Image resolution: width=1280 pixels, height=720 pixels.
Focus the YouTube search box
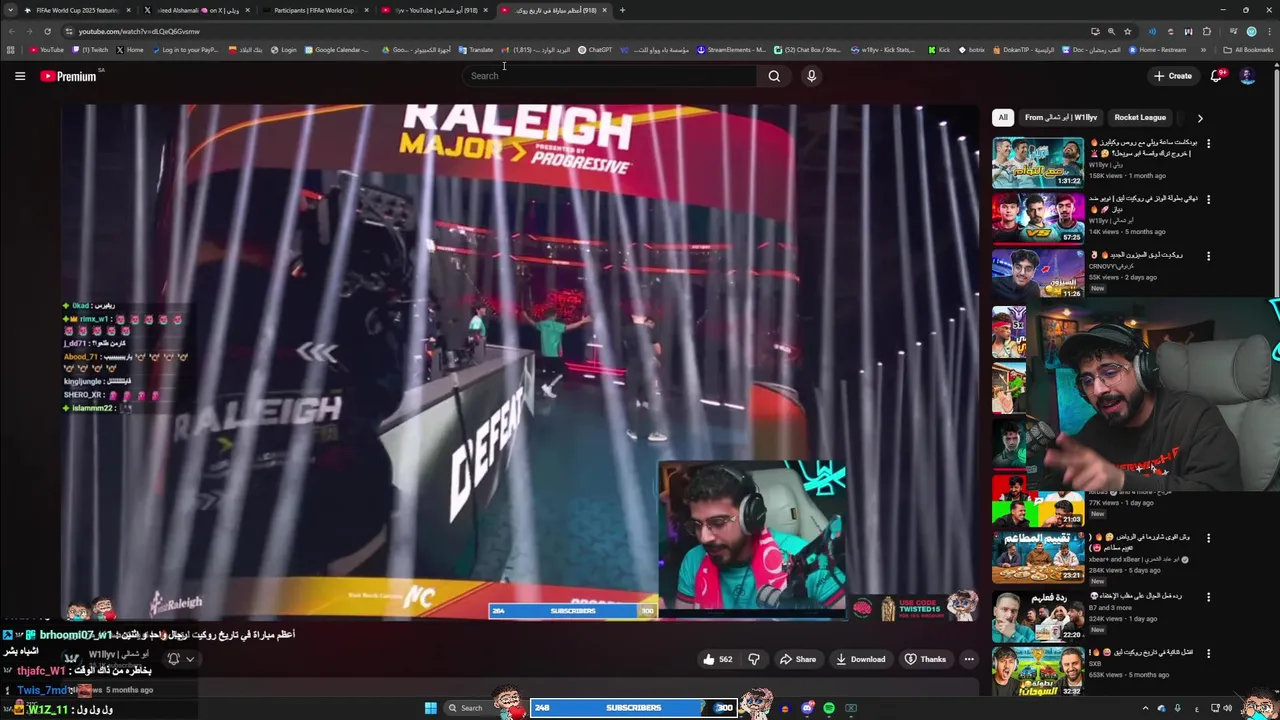pyautogui.click(x=612, y=76)
